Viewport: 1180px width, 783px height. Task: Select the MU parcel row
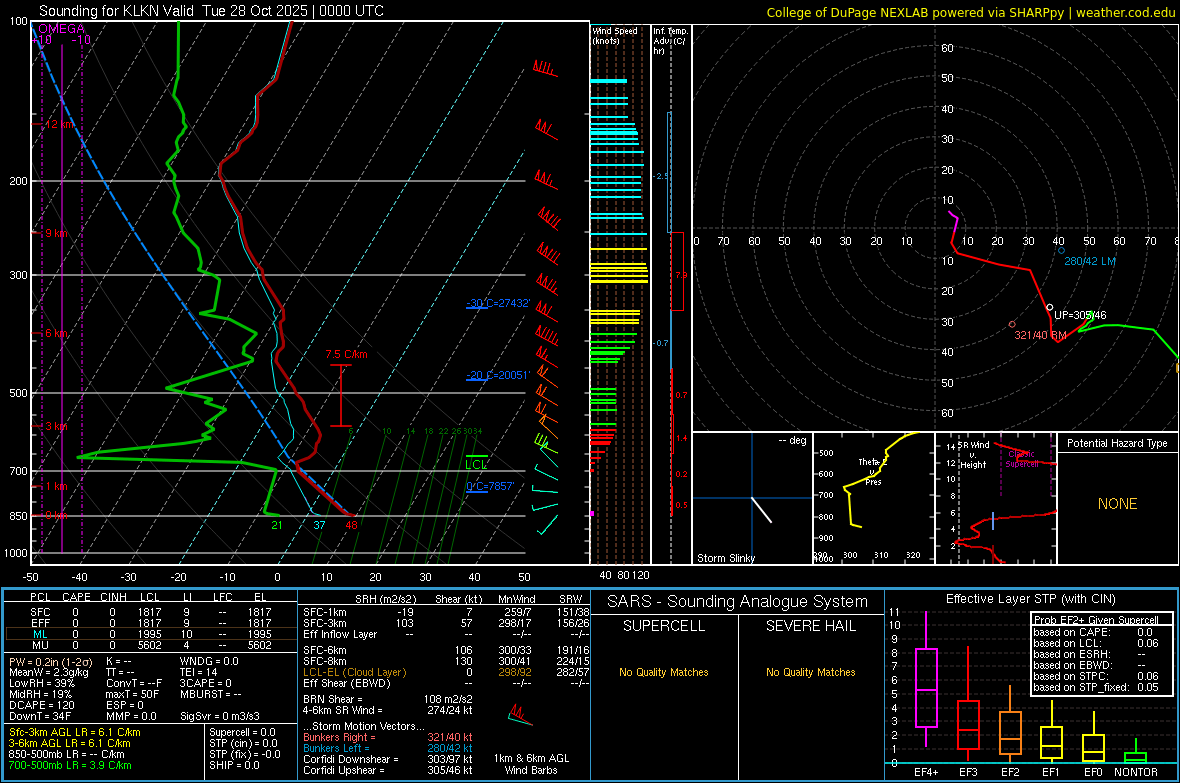151,645
